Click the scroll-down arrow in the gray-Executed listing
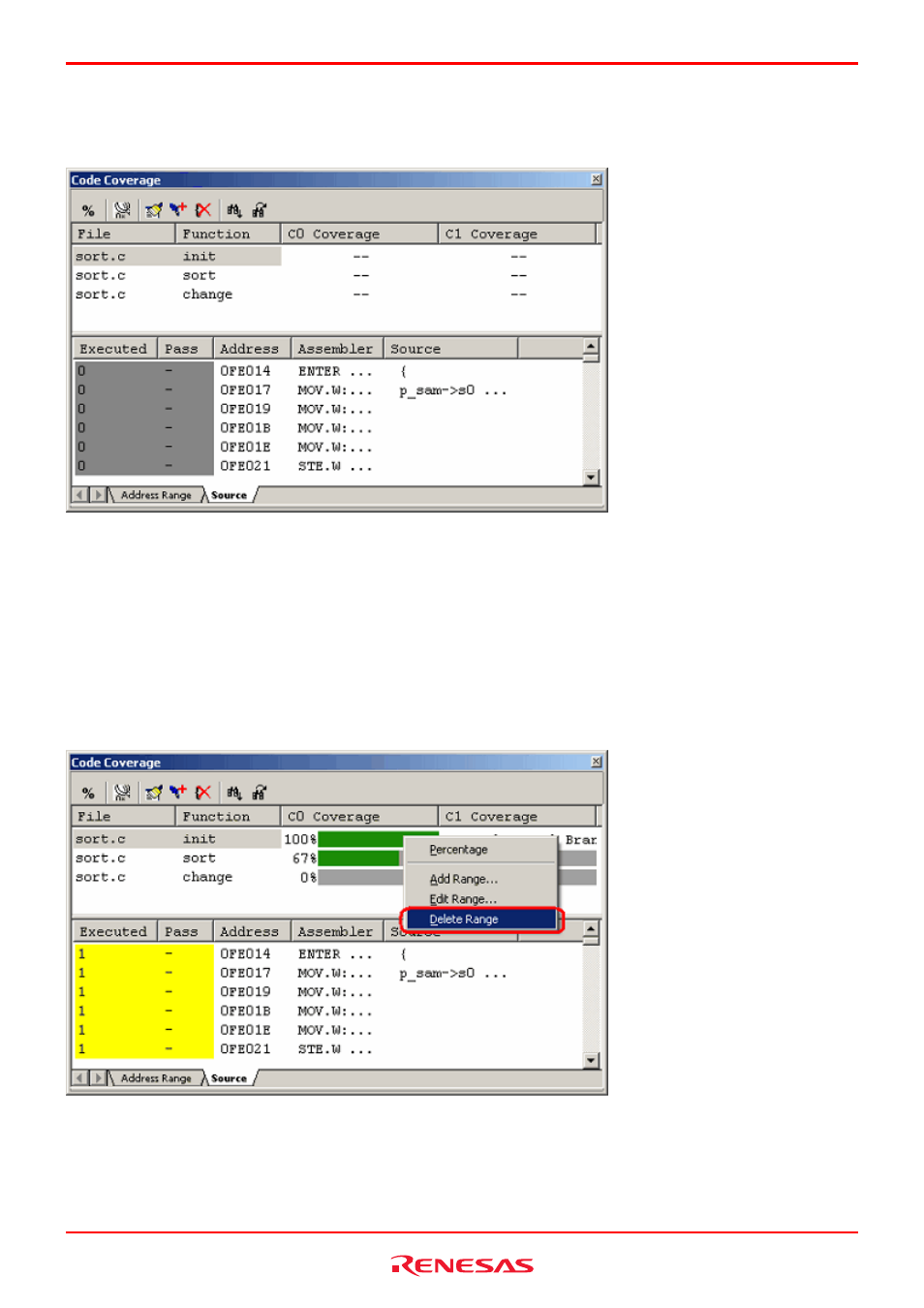The width and height of the screenshot is (924, 1308). point(591,477)
